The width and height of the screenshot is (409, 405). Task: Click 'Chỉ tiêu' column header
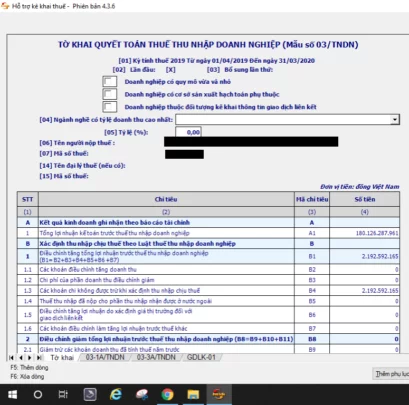[x=166, y=199]
